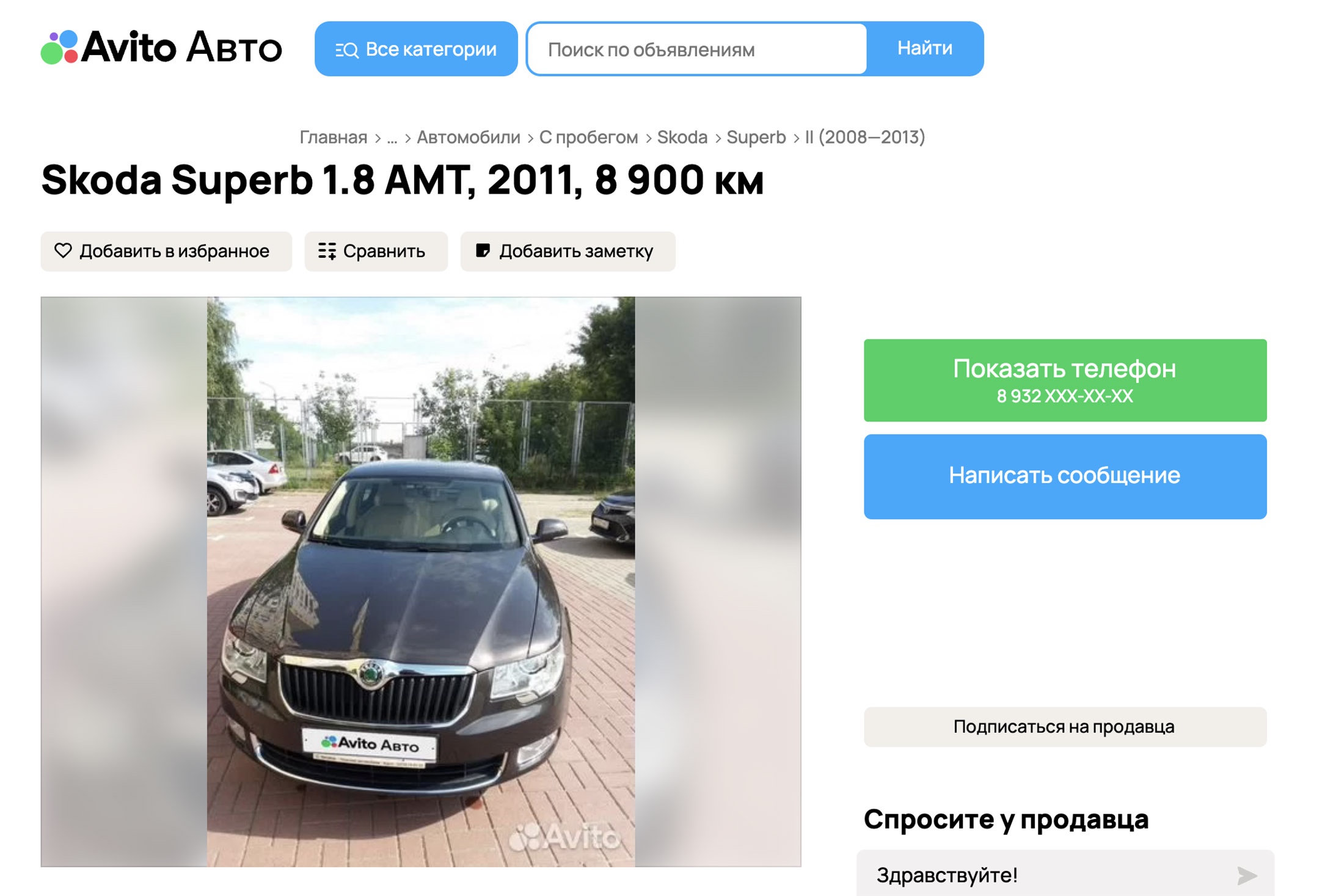Open the Superb breadcrumb
Viewport: 1344px width, 896px height.
pos(756,137)
